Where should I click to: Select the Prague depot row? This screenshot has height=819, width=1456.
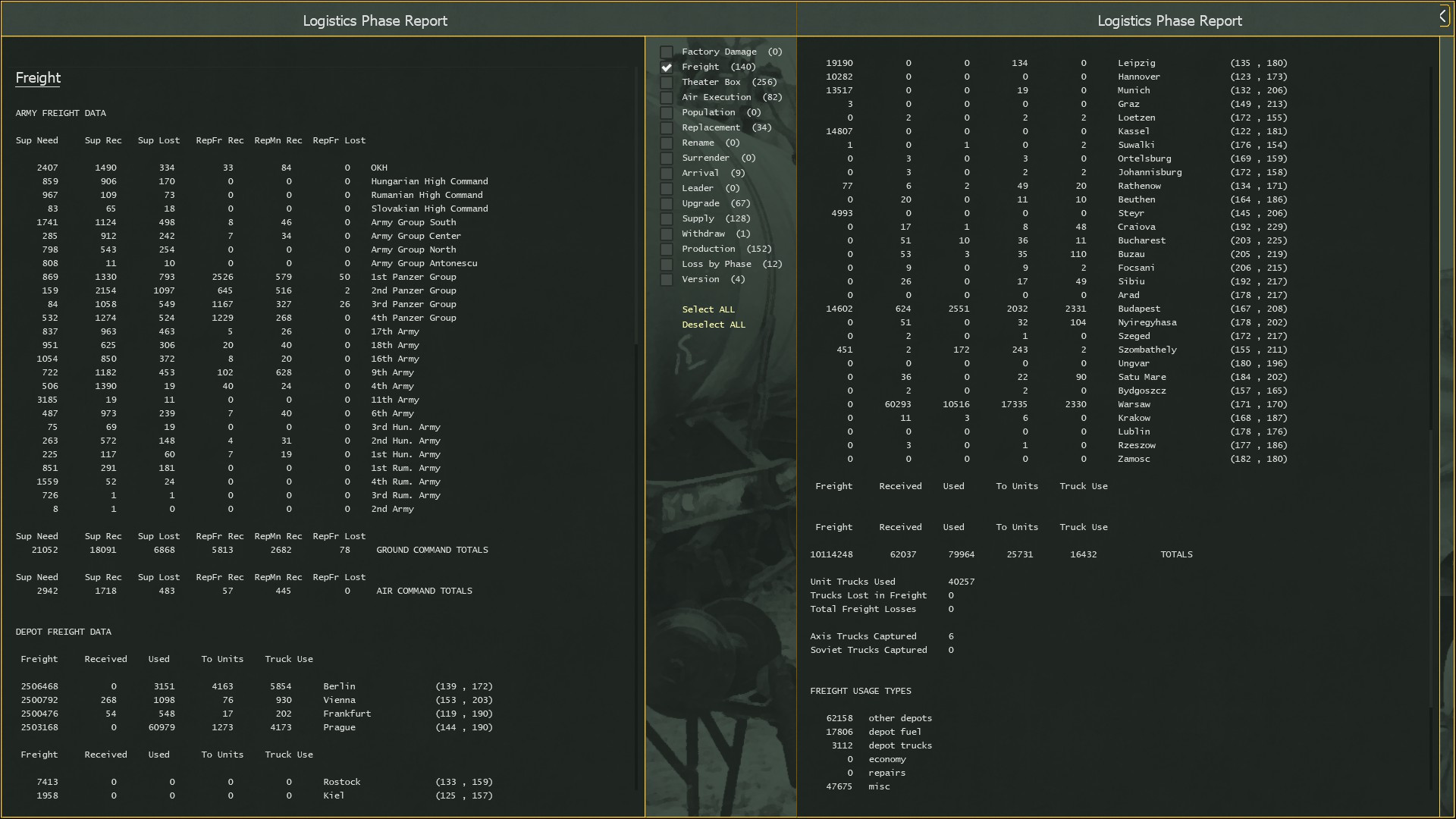(256, 727)
